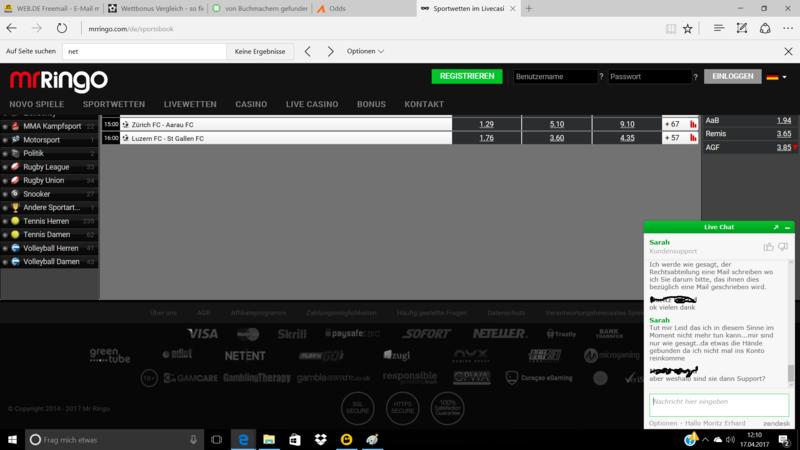
Task: Open the browser Hub menu
Action: coord(718,29)
